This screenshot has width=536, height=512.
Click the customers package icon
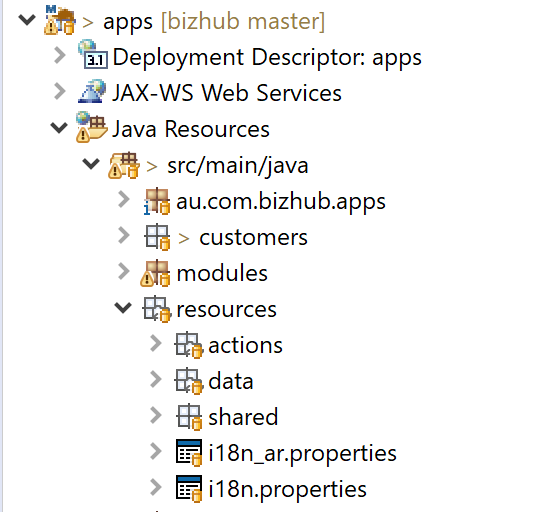coord(157,237)
